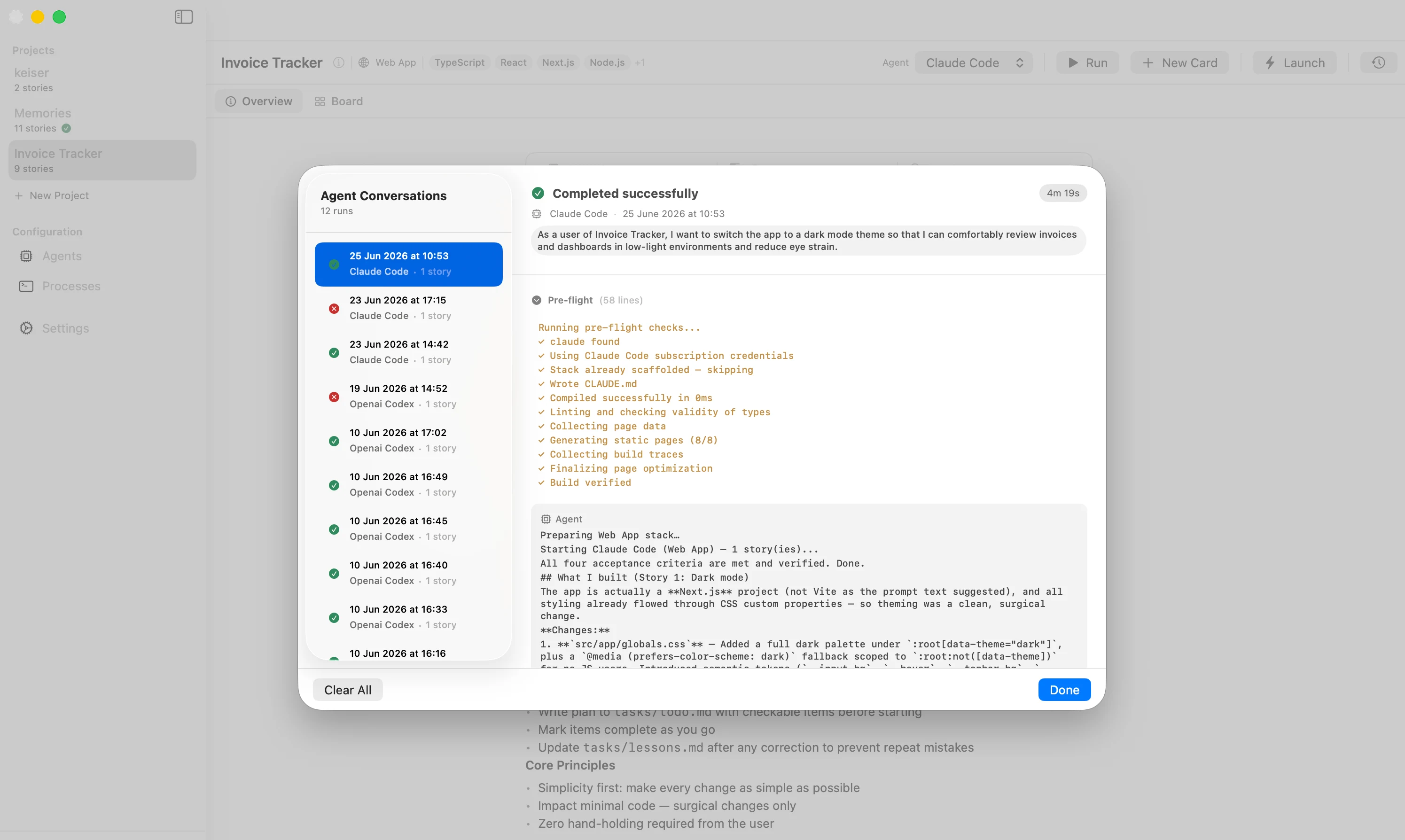Click the Next.js tag
The width and height of the screenshot is (1405, 840).
click(558, 63)
